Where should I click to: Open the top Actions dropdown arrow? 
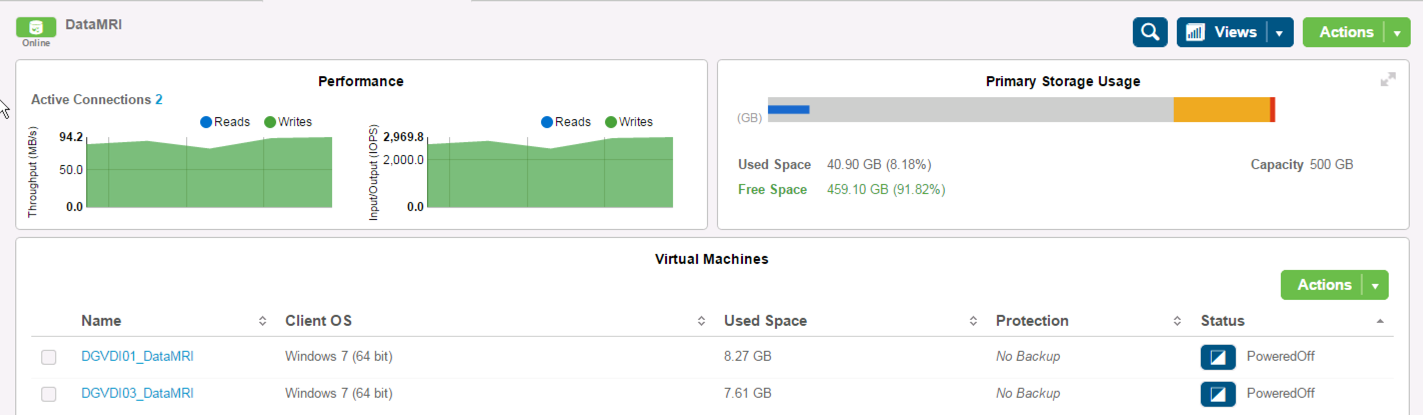coord(1397,33)
